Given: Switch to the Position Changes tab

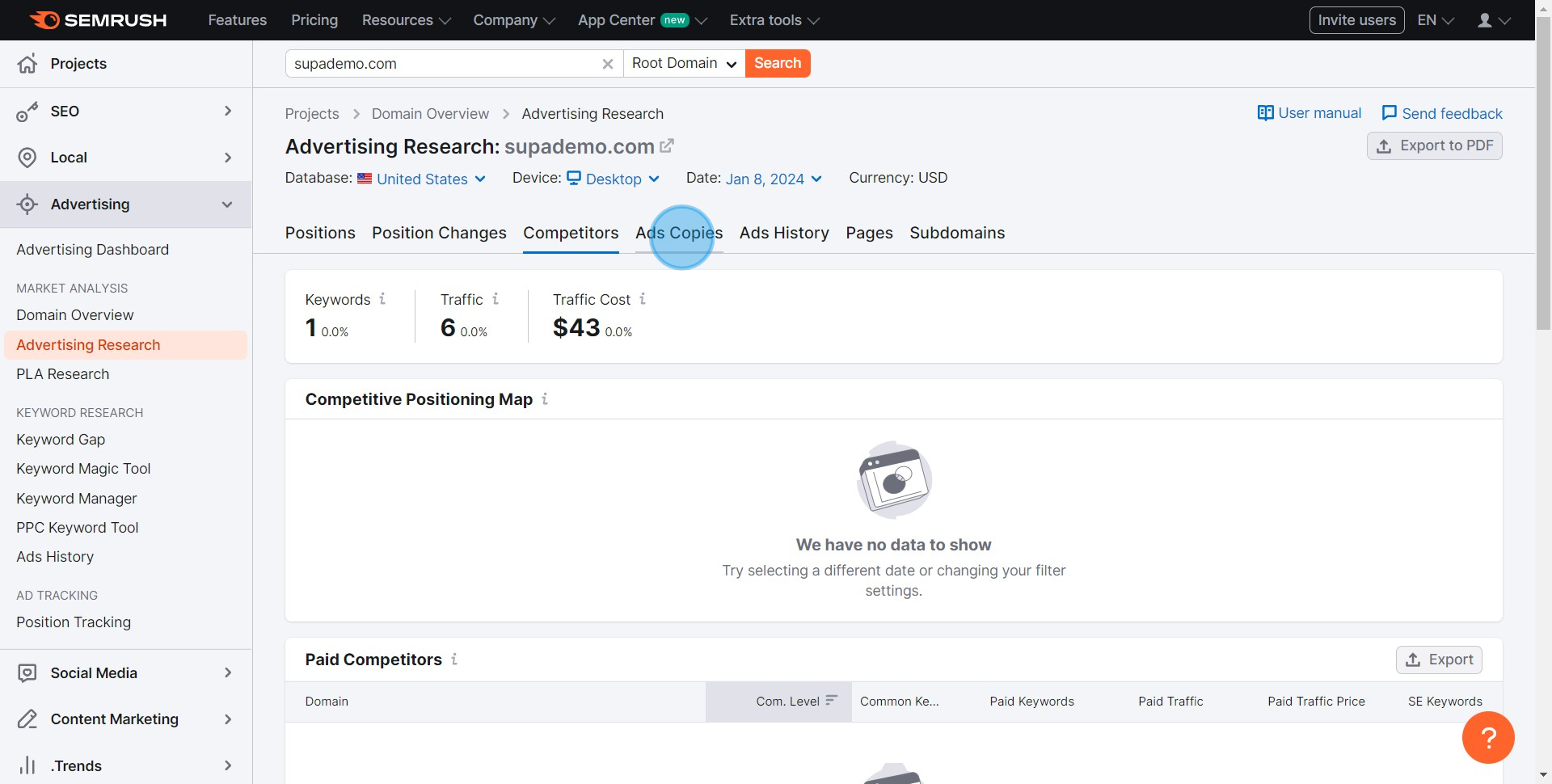Looking at the screenshot, I should pyautogui.click(x=439, y=233).
